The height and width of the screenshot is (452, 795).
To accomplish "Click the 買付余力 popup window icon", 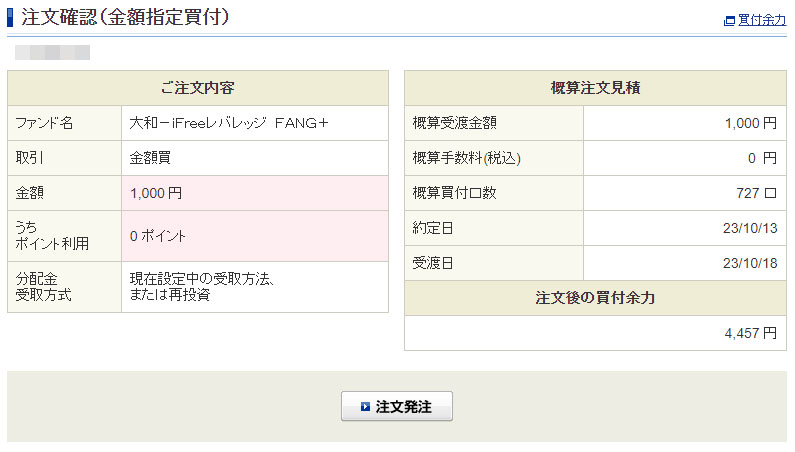I will [x=729, y=20].
